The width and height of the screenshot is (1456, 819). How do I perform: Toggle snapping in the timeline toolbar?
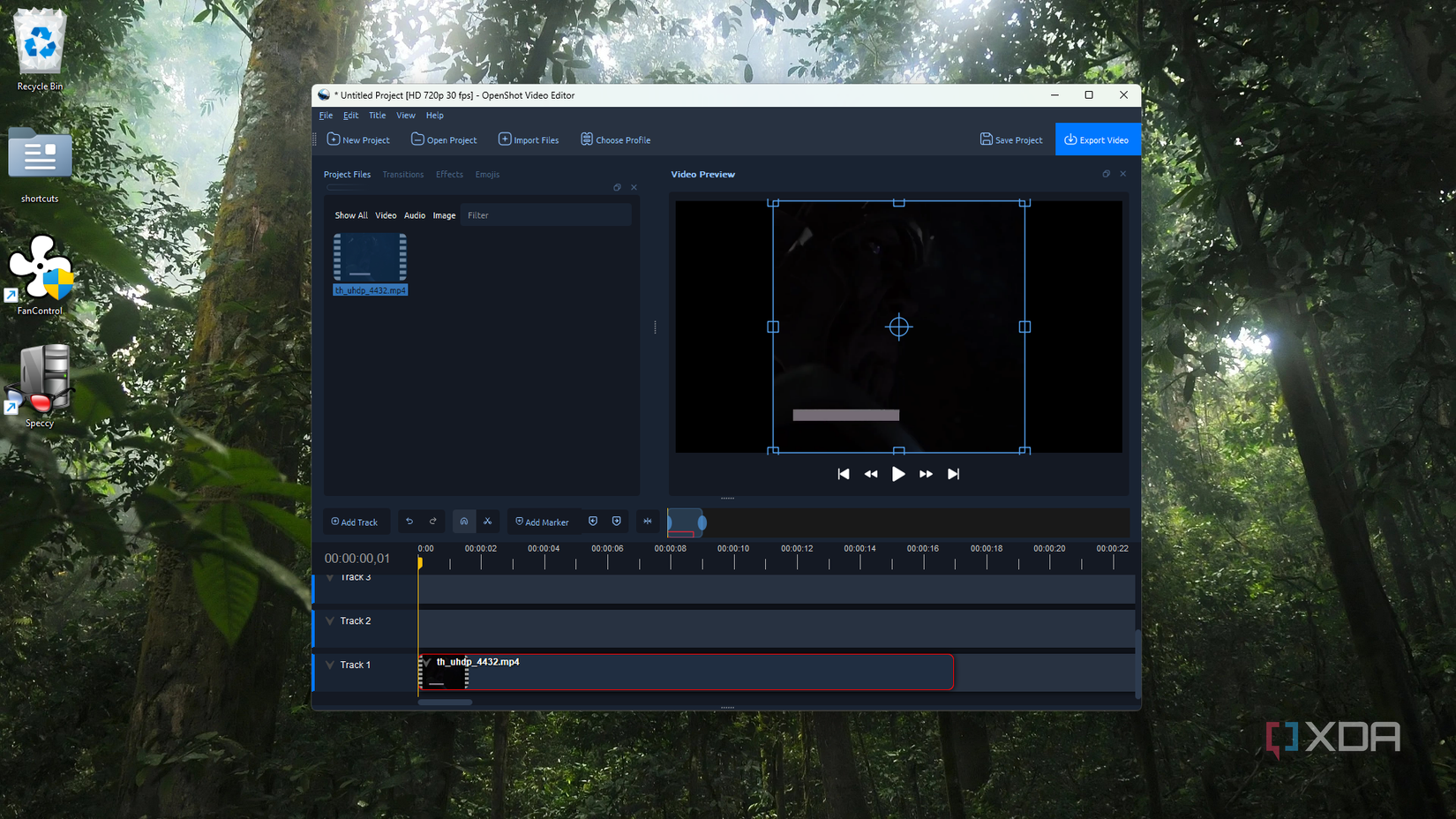463,522
